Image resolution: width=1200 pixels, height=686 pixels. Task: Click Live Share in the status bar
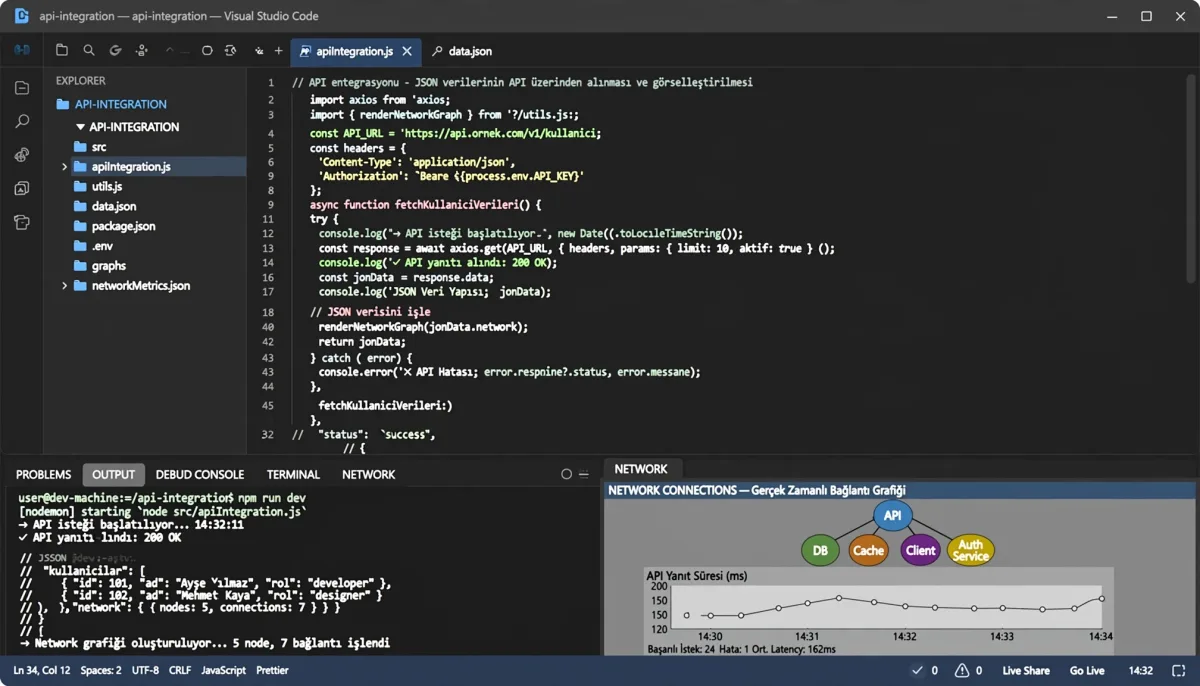point(1026,671)
